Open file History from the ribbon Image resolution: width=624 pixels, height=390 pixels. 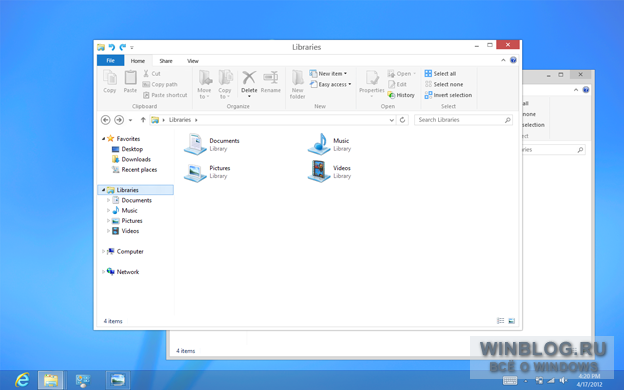(401, 95)
